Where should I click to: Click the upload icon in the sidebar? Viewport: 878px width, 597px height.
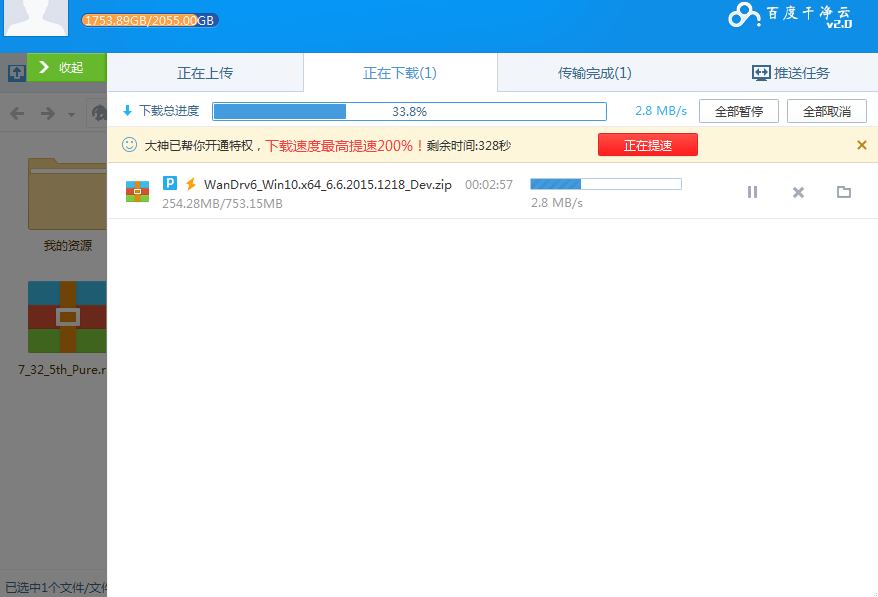17,72
